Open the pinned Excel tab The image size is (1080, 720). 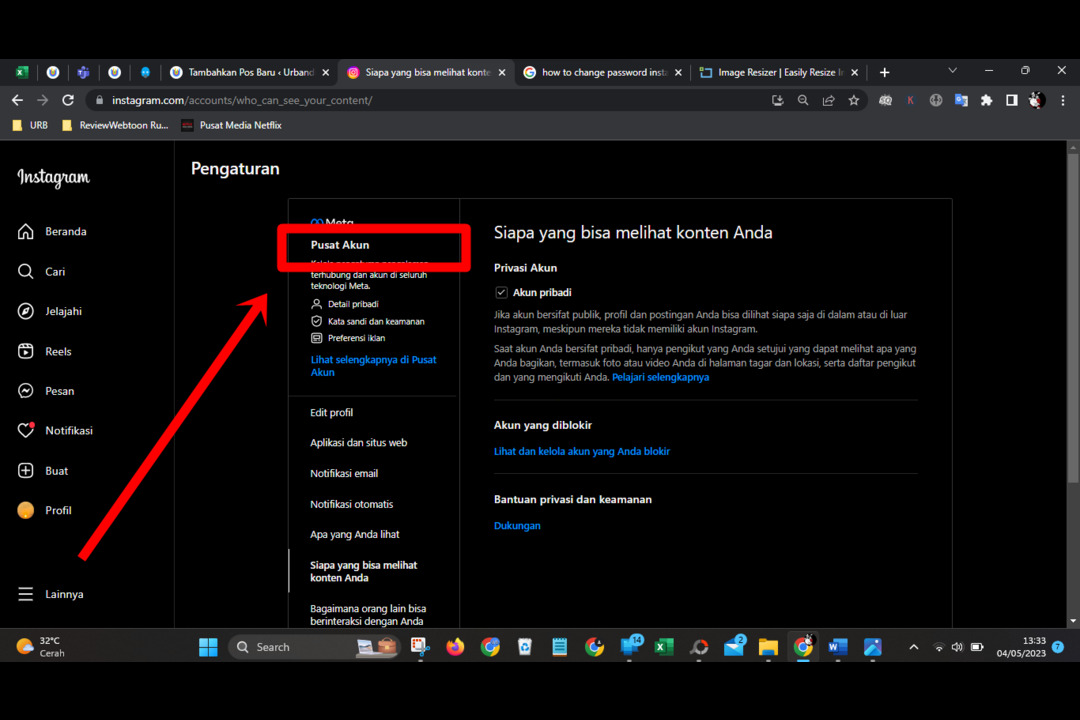[x=22, y=72]
